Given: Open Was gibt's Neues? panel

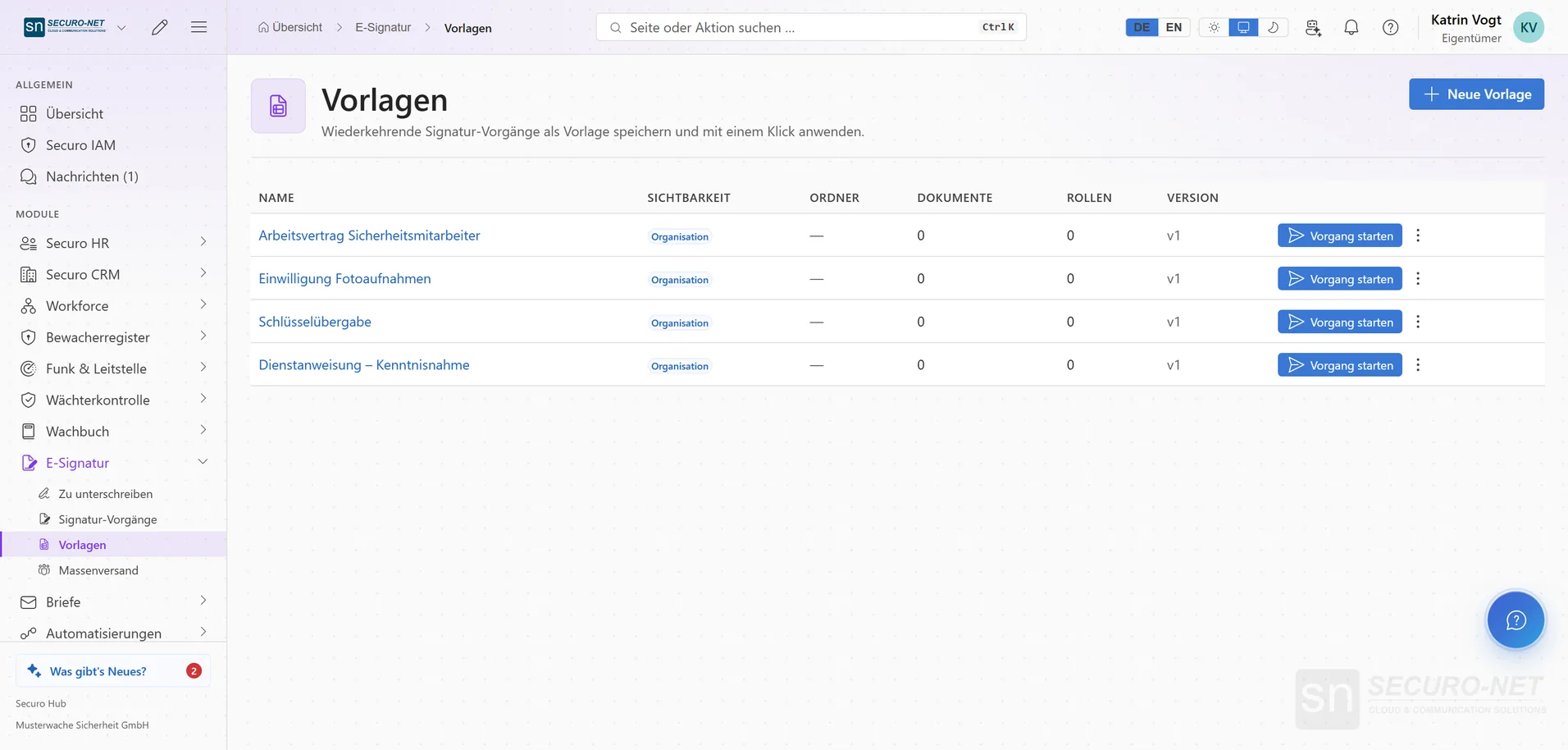Looking at the screenshot, I should (113, 671).
